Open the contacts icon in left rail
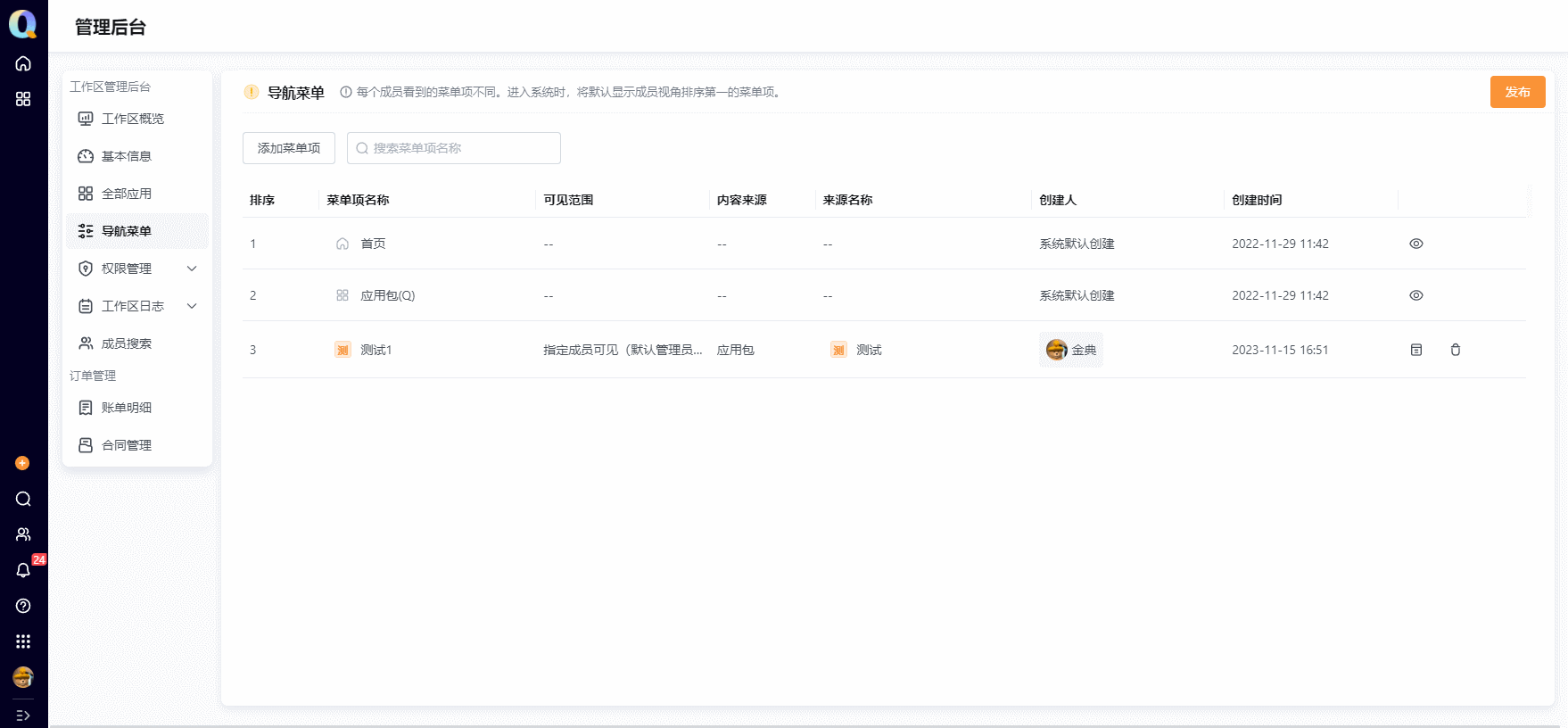Viewport: 1568px width, 728px height. (x=23, y=534)
